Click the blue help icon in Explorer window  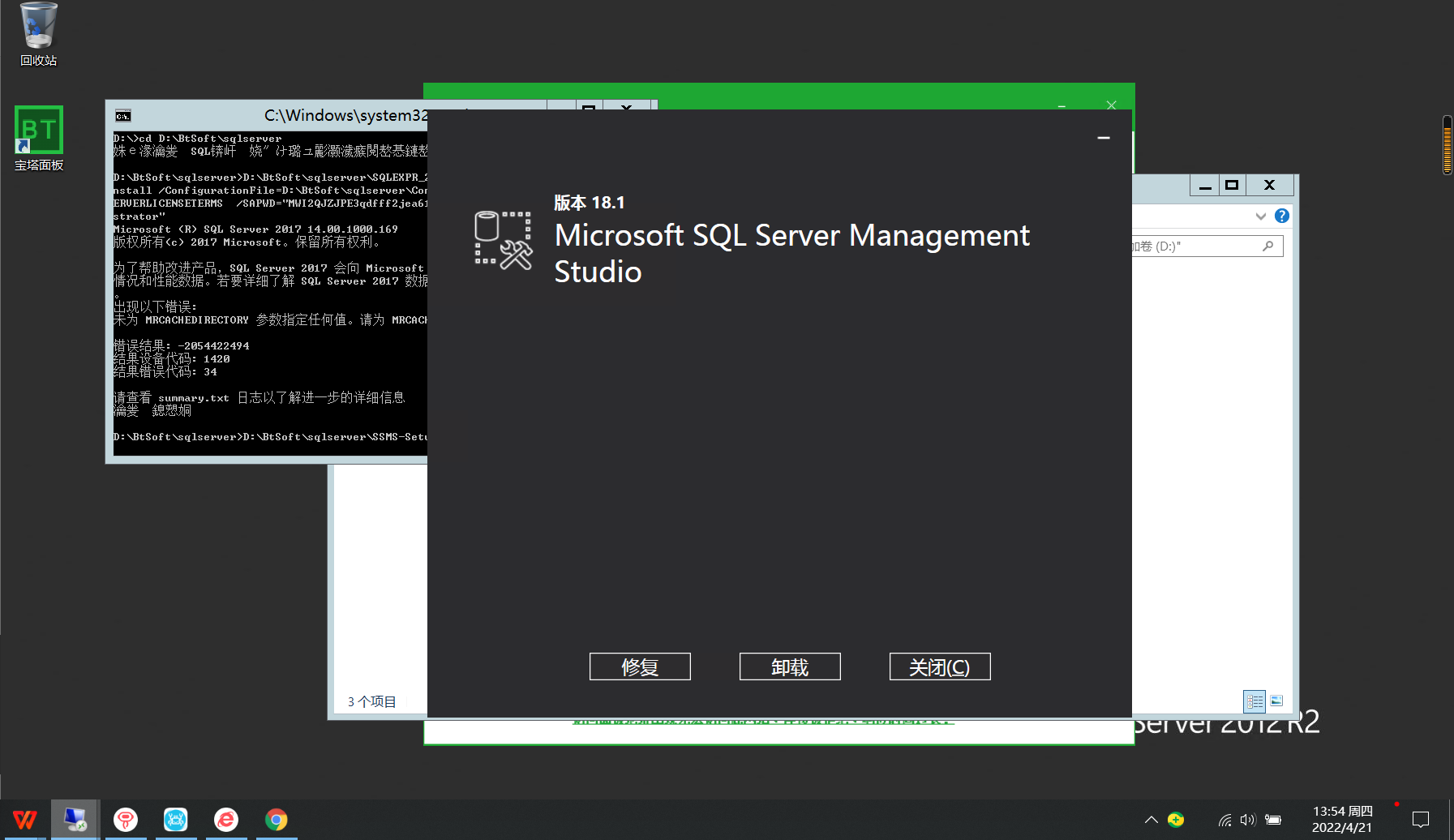coord(1282,216)
